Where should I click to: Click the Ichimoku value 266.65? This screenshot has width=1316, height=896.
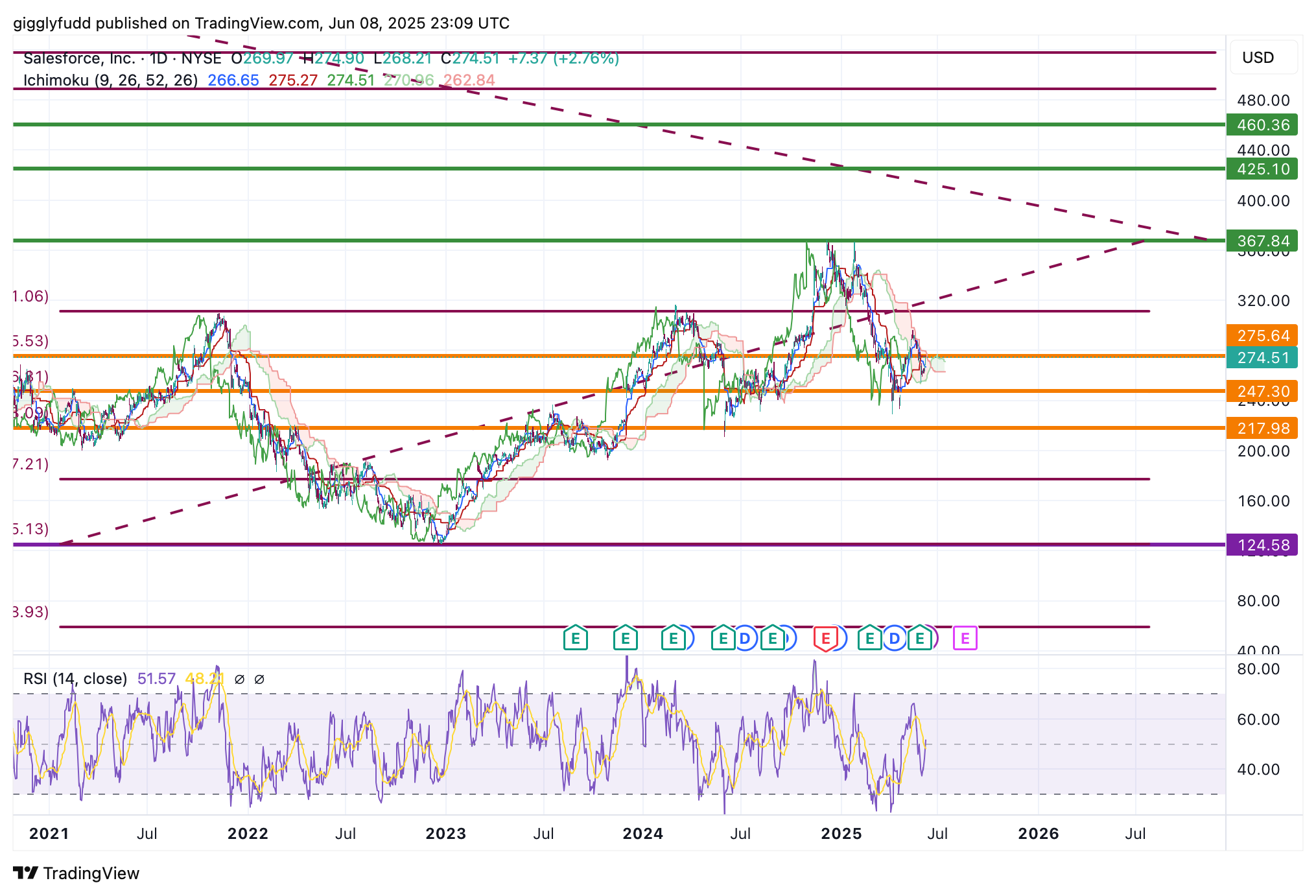(x=233, y=80)
